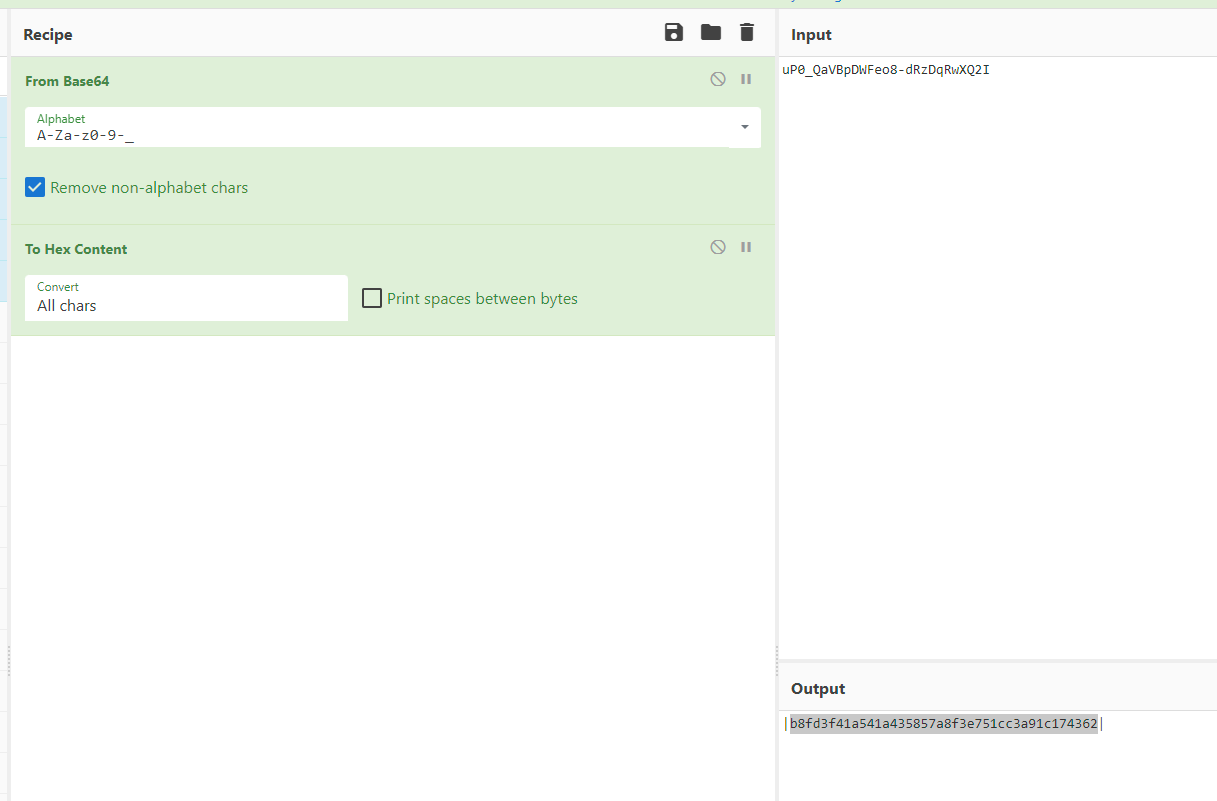Set breakpoint on From Base64 operation

point(746,79)
